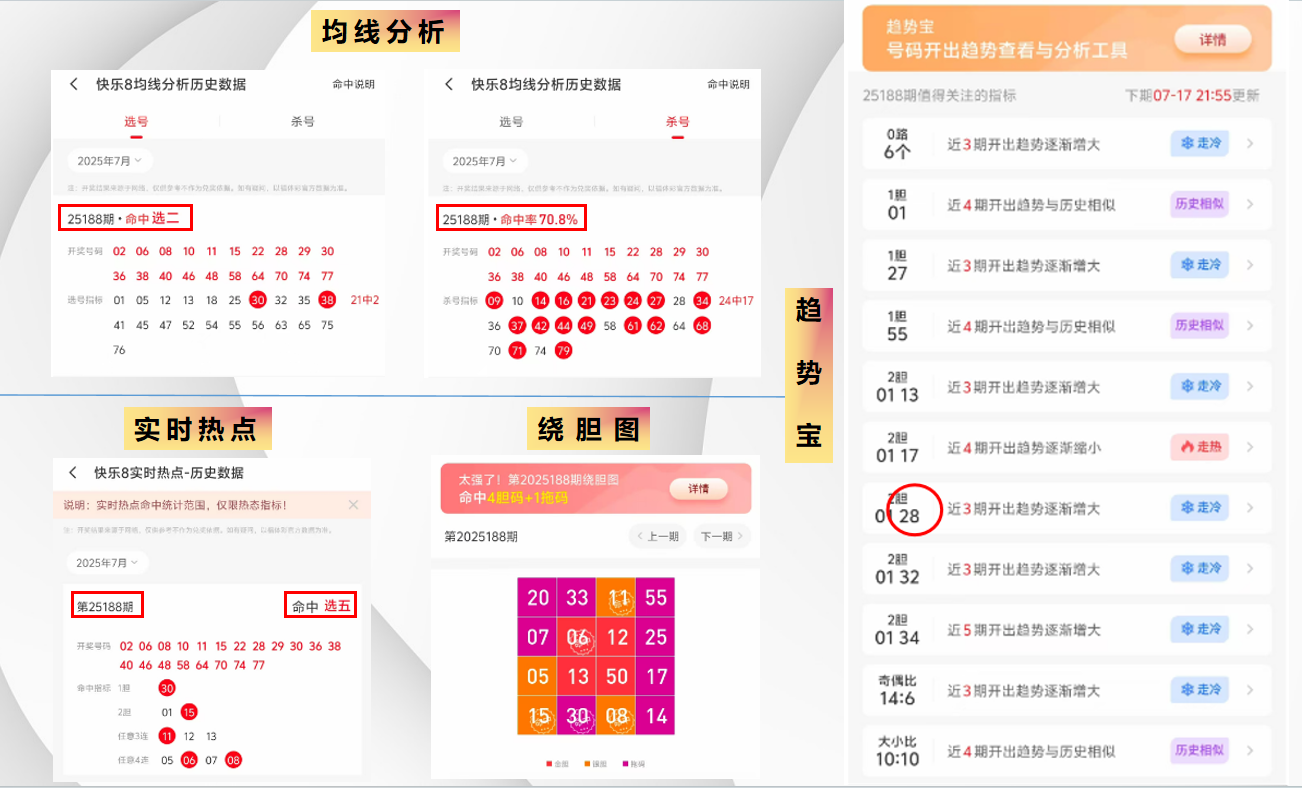Expand the 2025年7月 dropdown in 选号 panel
This screenshot has height=788, width=1302.
pyautogui.click(x=110, y=161)
